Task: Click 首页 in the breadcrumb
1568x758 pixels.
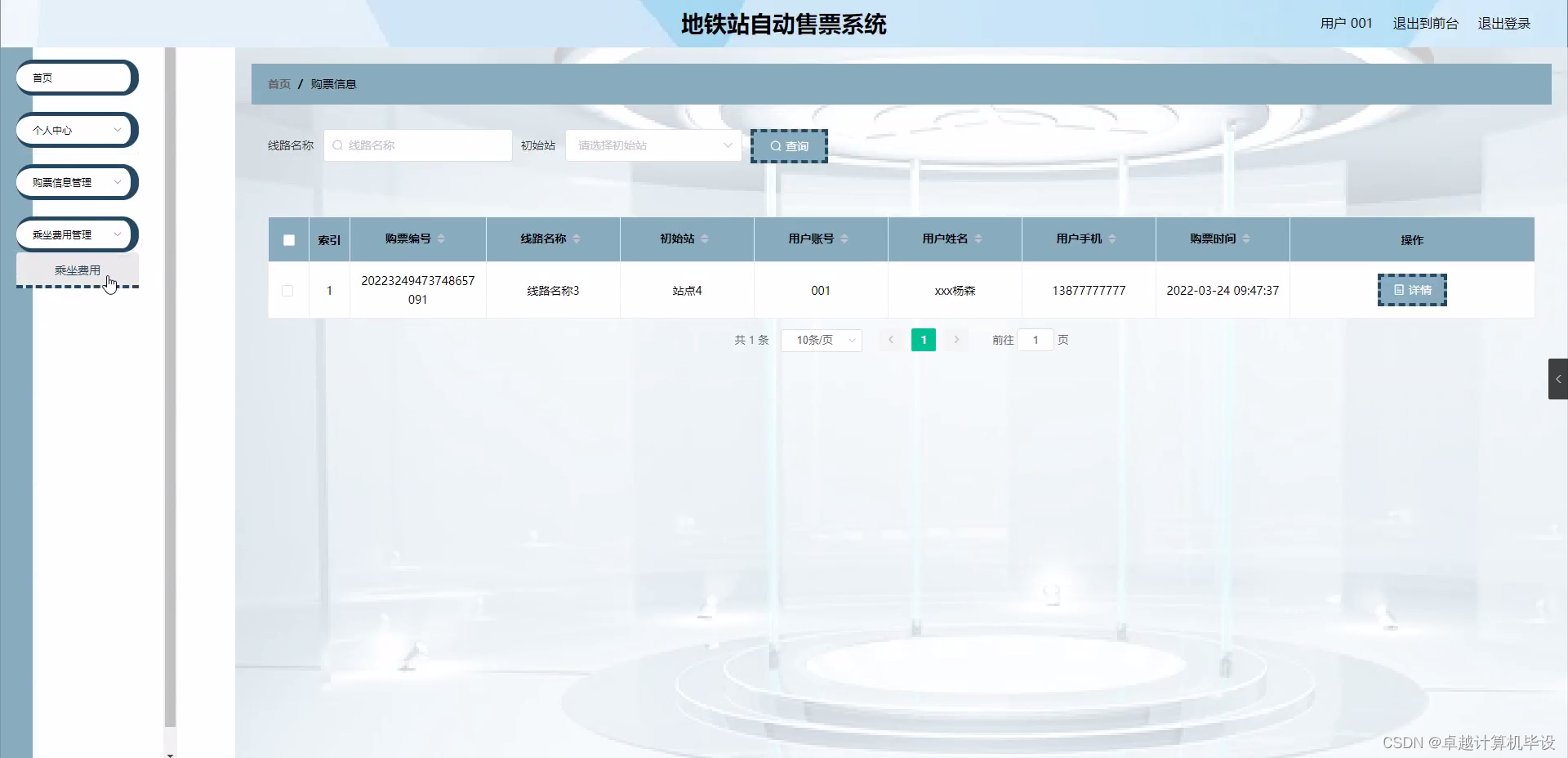Action: tap(278, 84)
